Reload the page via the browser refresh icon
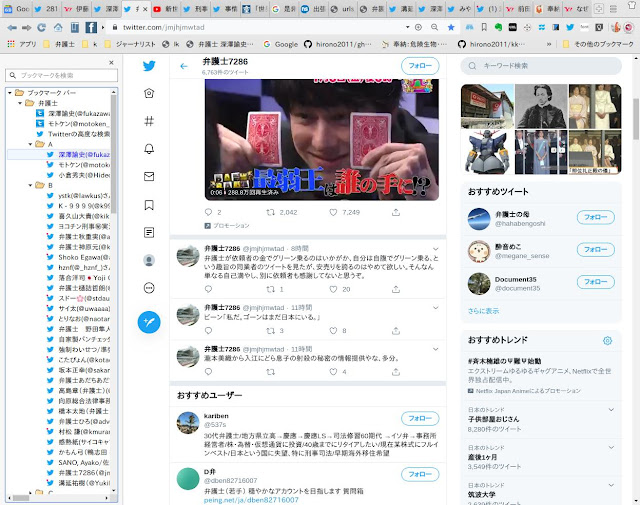 pos(41,27)
